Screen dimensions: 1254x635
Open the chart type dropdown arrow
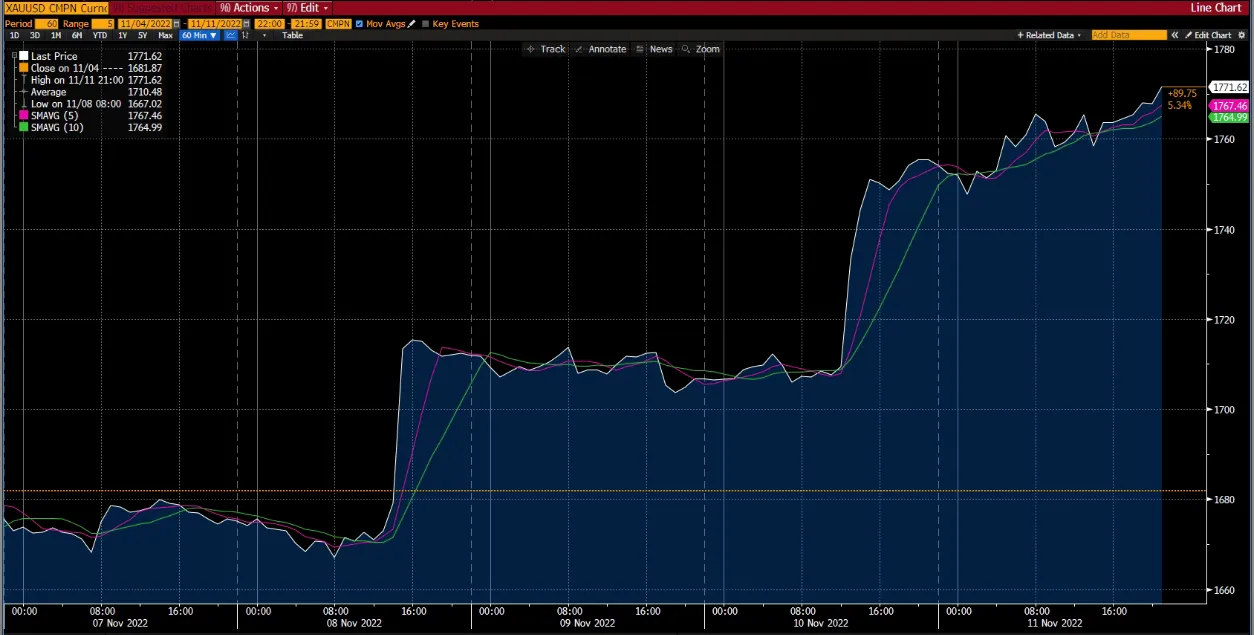[x=264, y=35]
